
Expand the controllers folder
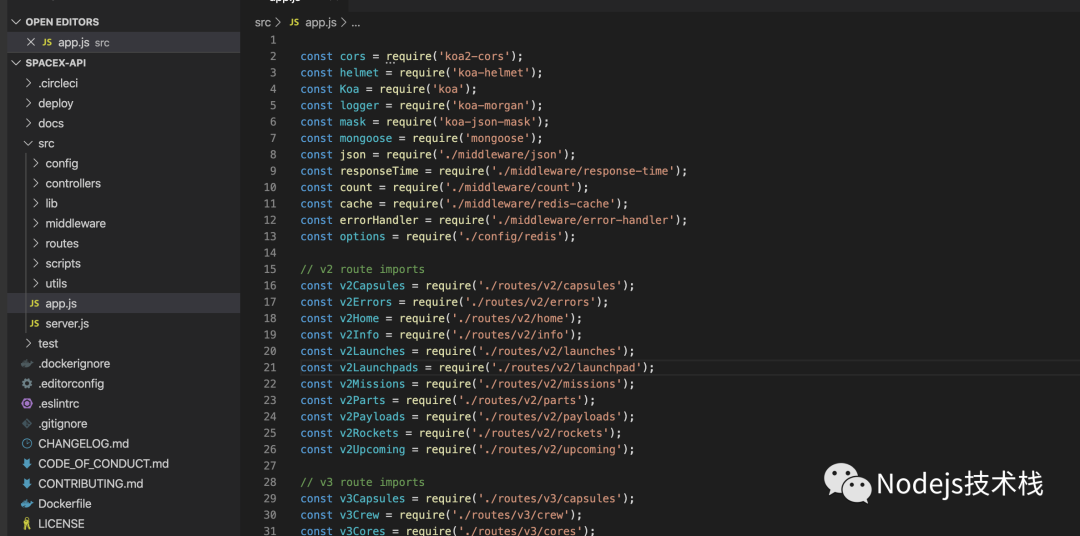click(x=36, y=183)
